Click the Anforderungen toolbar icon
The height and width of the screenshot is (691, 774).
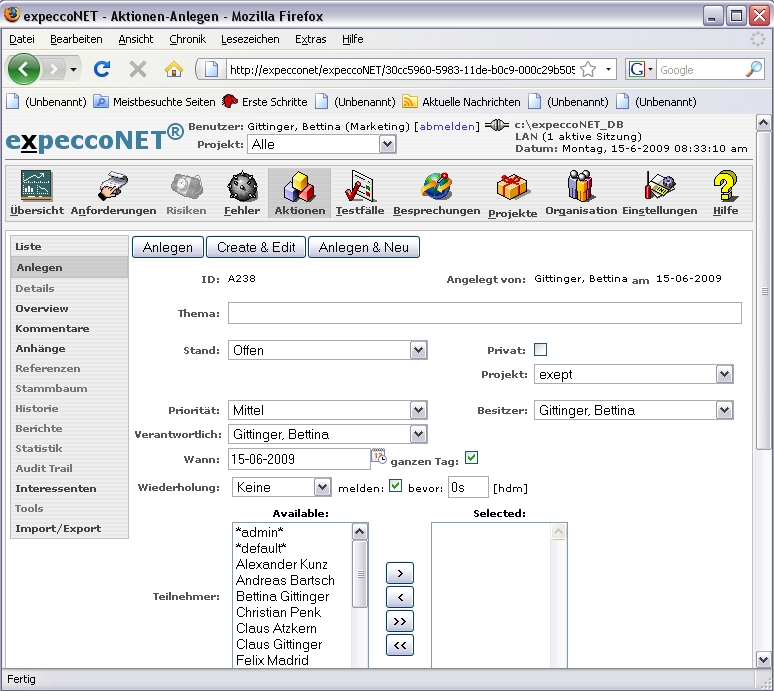[x=113, y=187]
